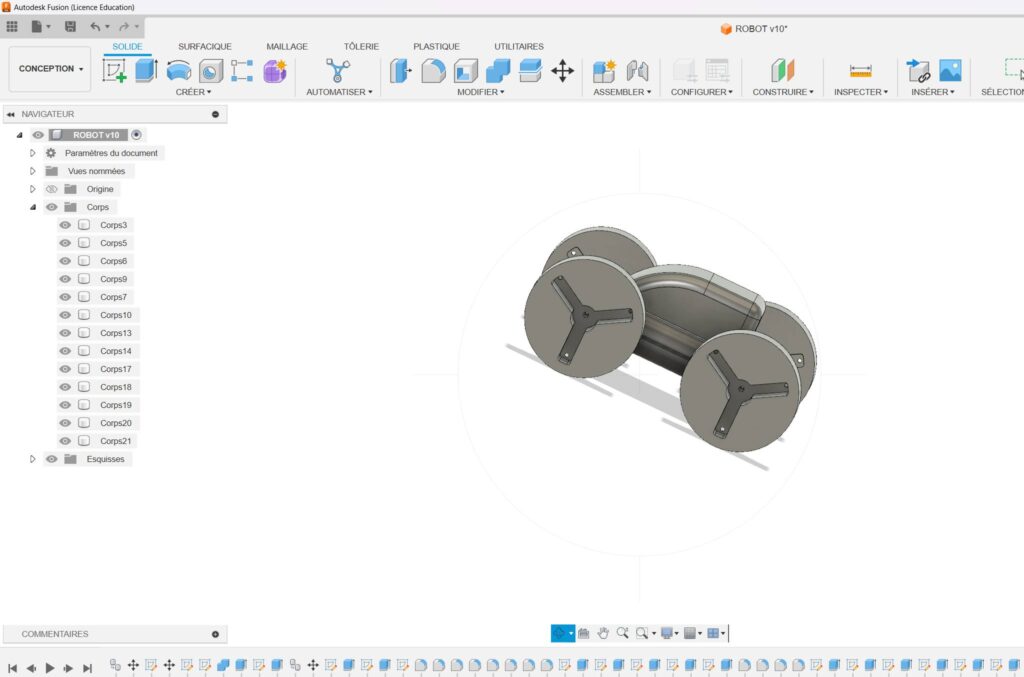Open the MODIFIER dropdown menu
Viewport: 1024px width, 677px height.
click(481, 92)
